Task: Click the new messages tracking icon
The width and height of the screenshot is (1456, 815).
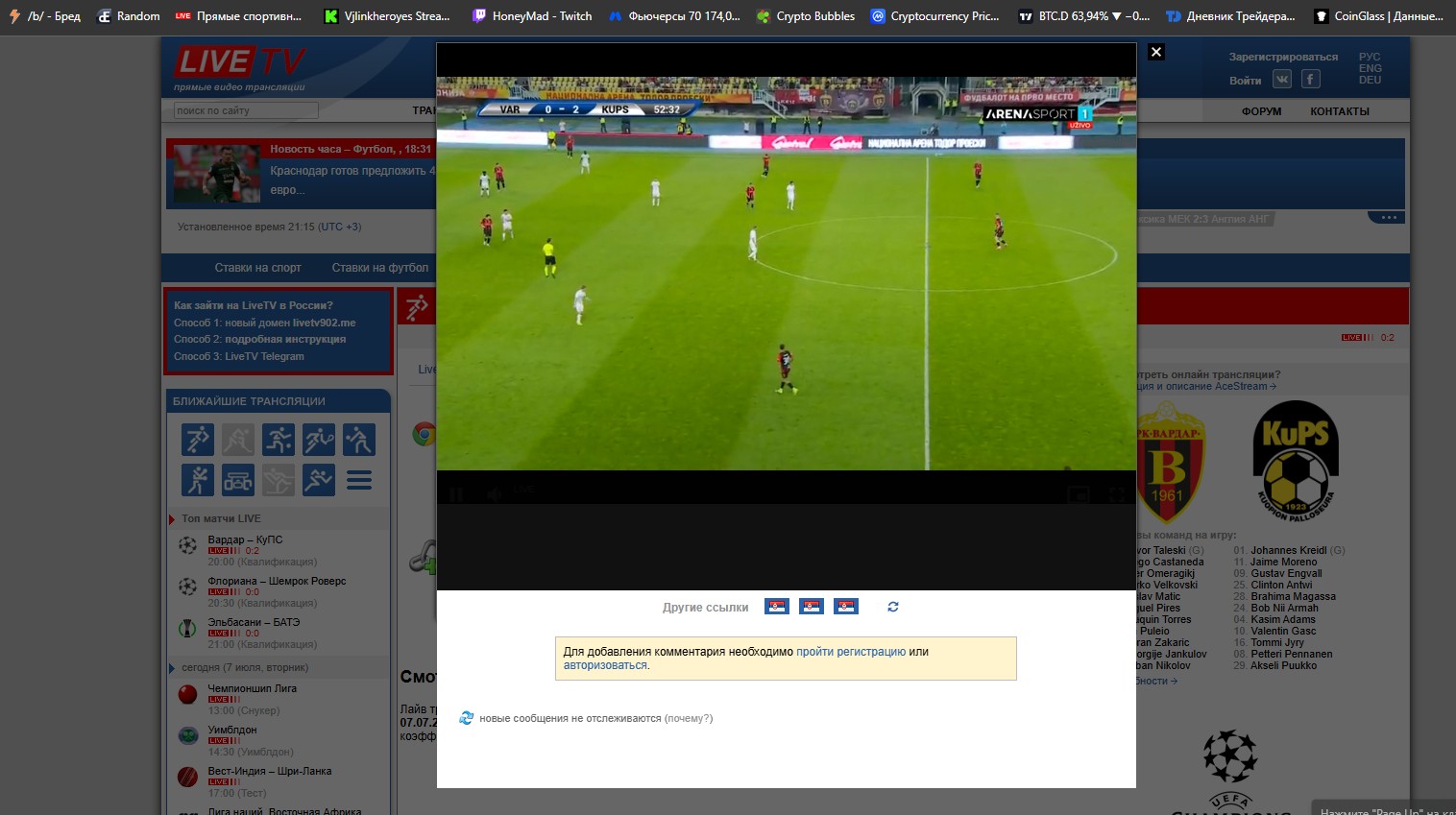Action: click(x=467, y=718)
